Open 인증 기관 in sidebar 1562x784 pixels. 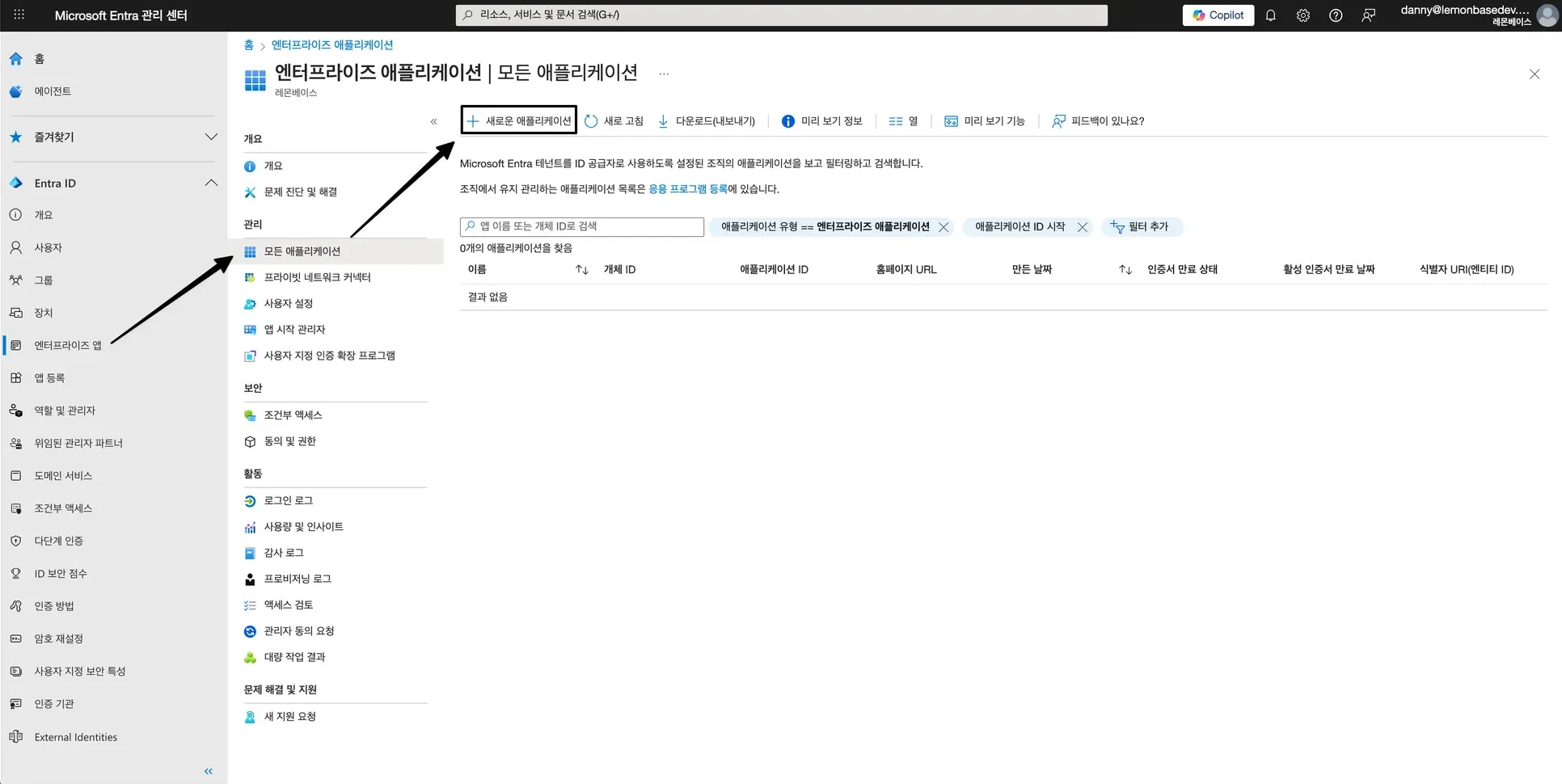tap(53, 704)
